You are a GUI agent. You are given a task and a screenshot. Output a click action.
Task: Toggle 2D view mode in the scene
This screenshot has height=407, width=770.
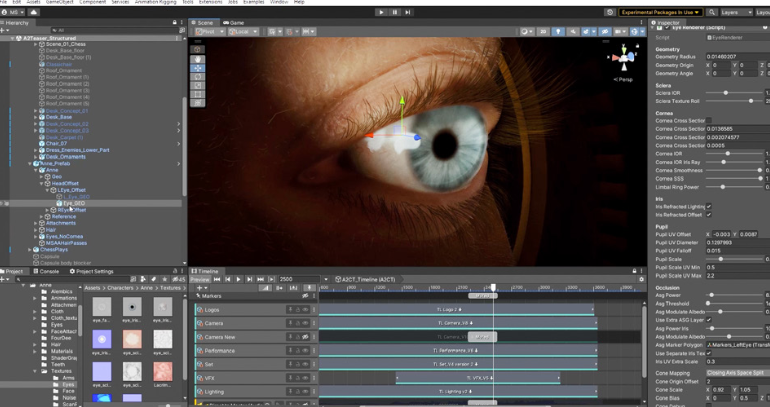[544, 32]
